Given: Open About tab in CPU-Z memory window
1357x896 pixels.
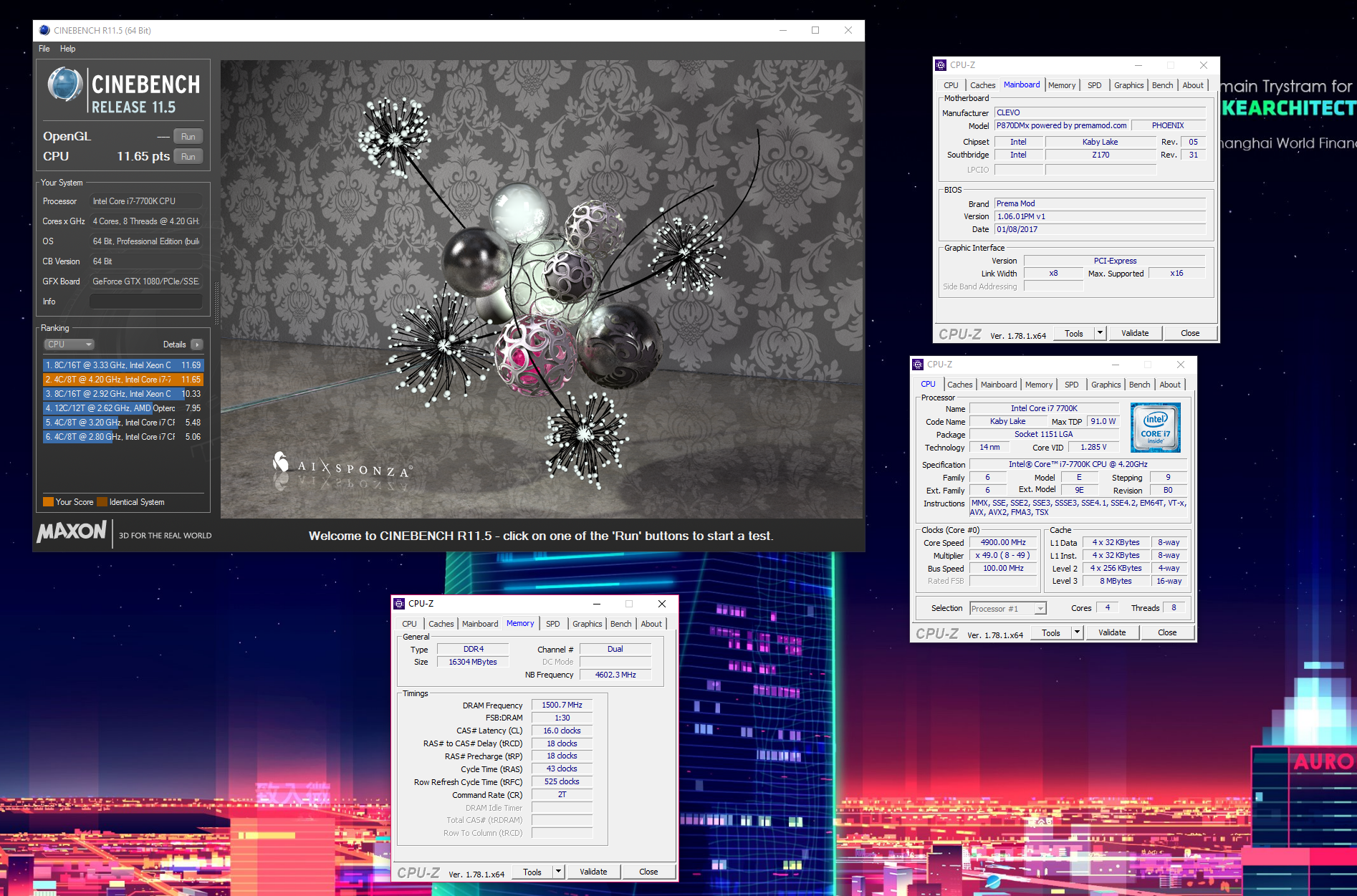Looking at the screenshot, I should point(651,624).
